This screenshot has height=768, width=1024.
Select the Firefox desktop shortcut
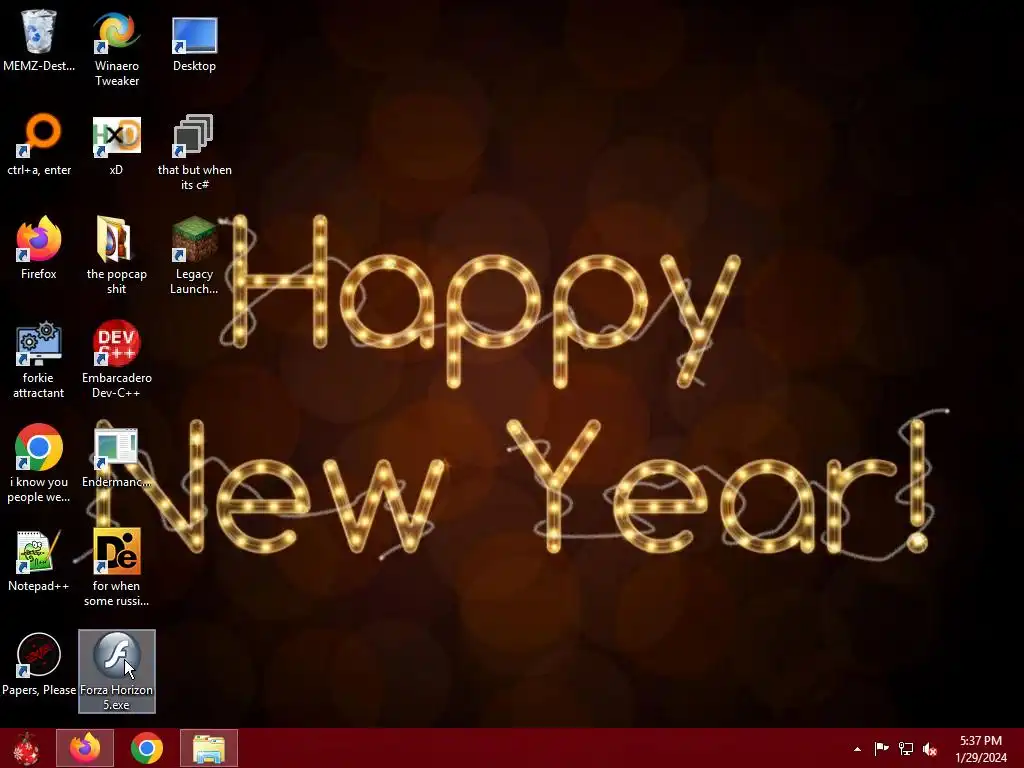point(39,239)
